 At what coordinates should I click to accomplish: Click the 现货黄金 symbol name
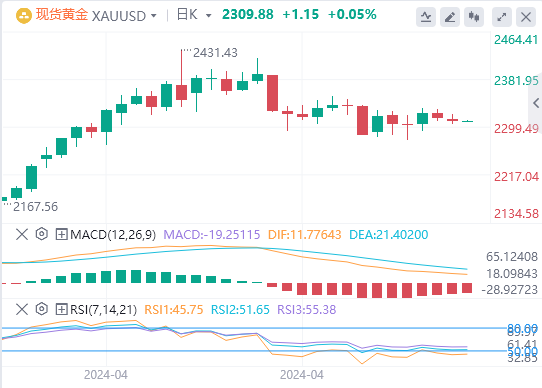[62, 15]
